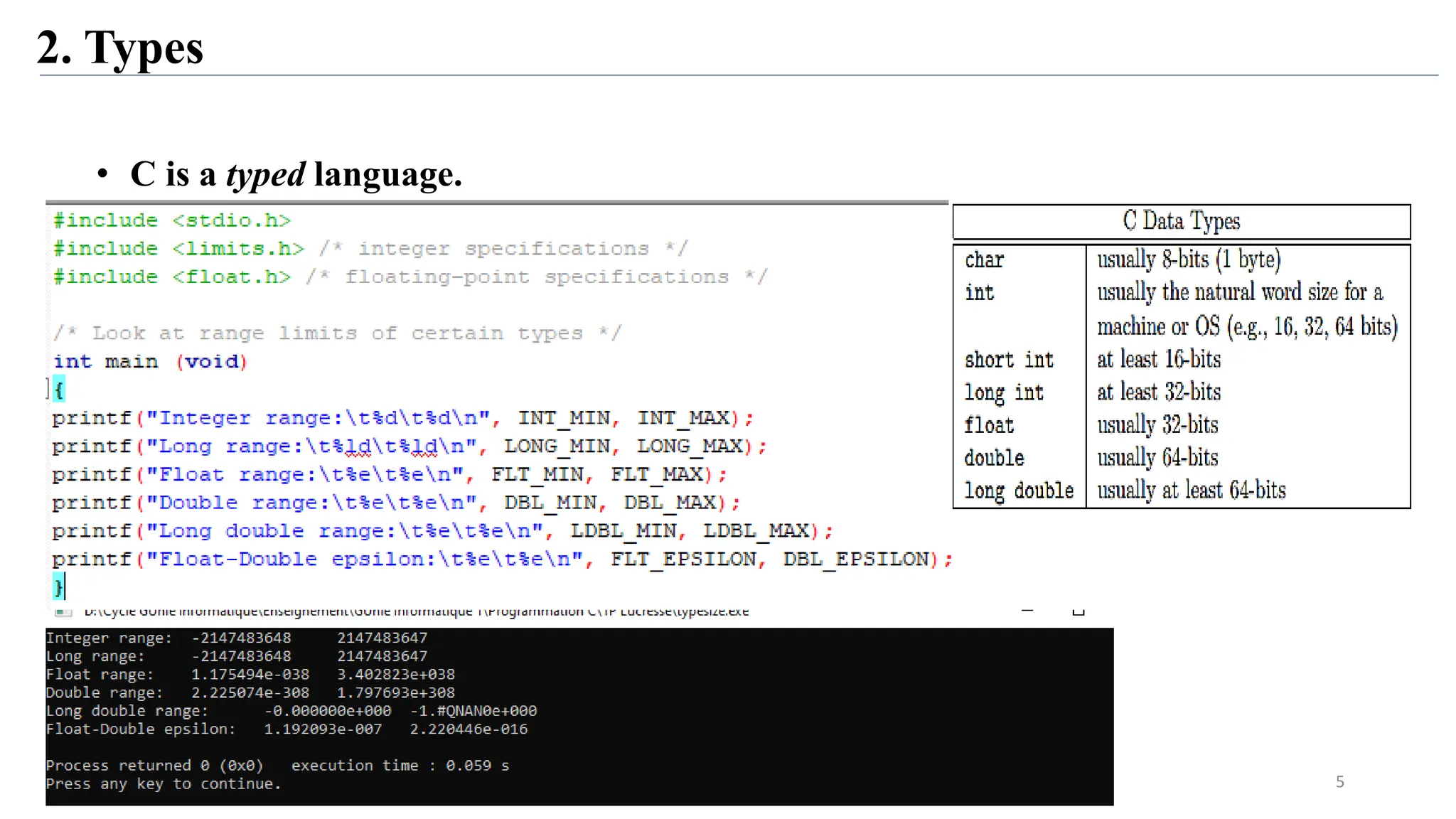The height and width of the screenshot is (819, 1456).
Task: Click the printf "Double range" line
Action: [x=396, y=503]
